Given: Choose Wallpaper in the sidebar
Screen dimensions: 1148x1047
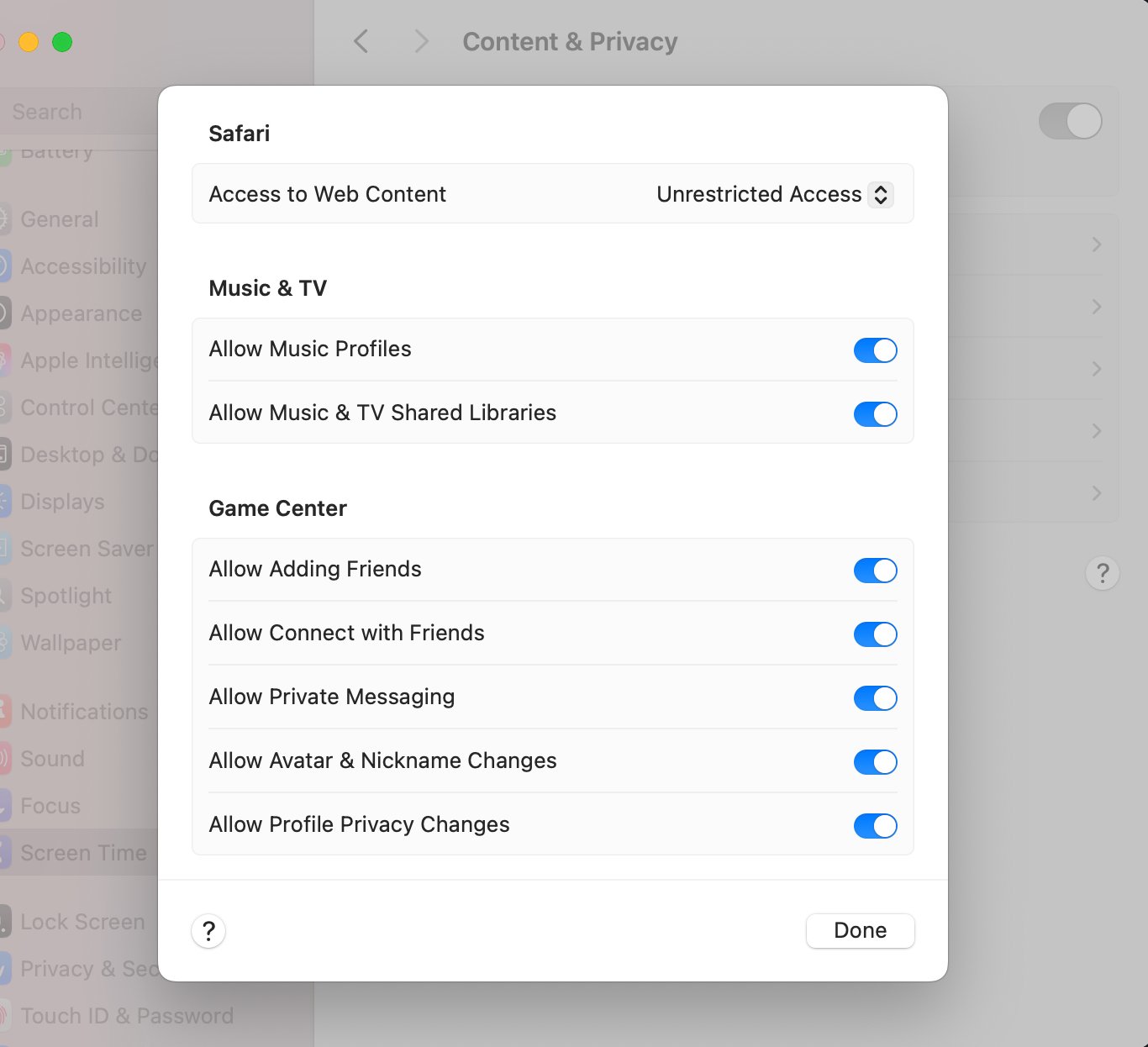Looking at the screenshot, I should [x=79, y=643].
